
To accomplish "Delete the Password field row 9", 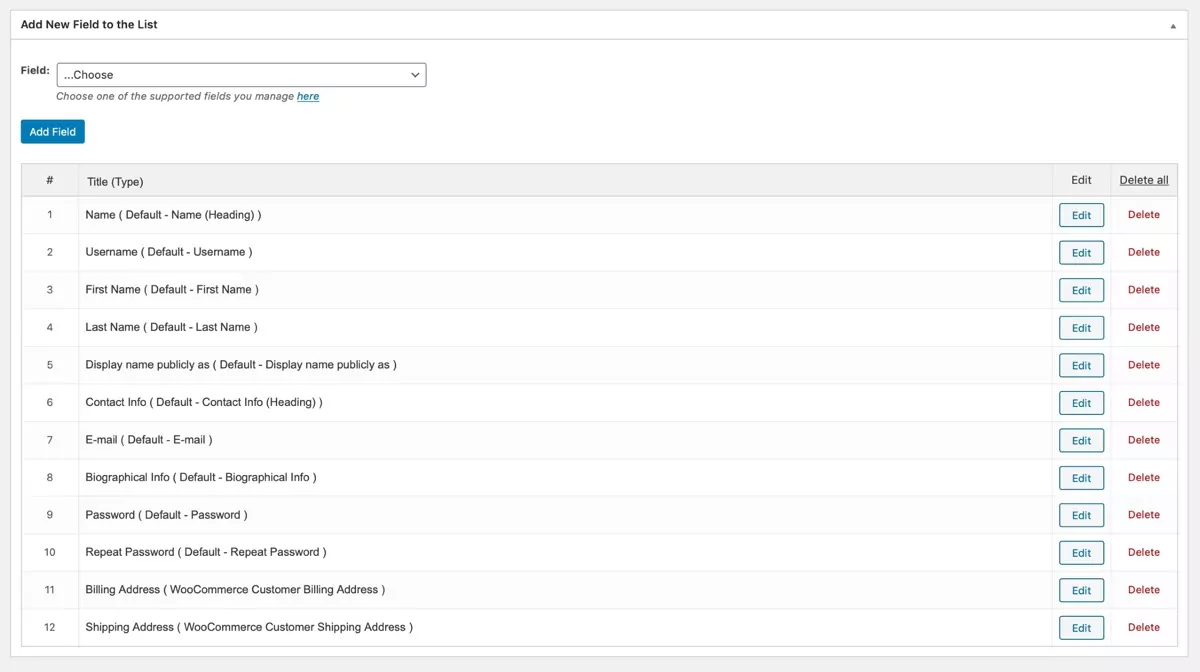I will [x=1144, y=514].
